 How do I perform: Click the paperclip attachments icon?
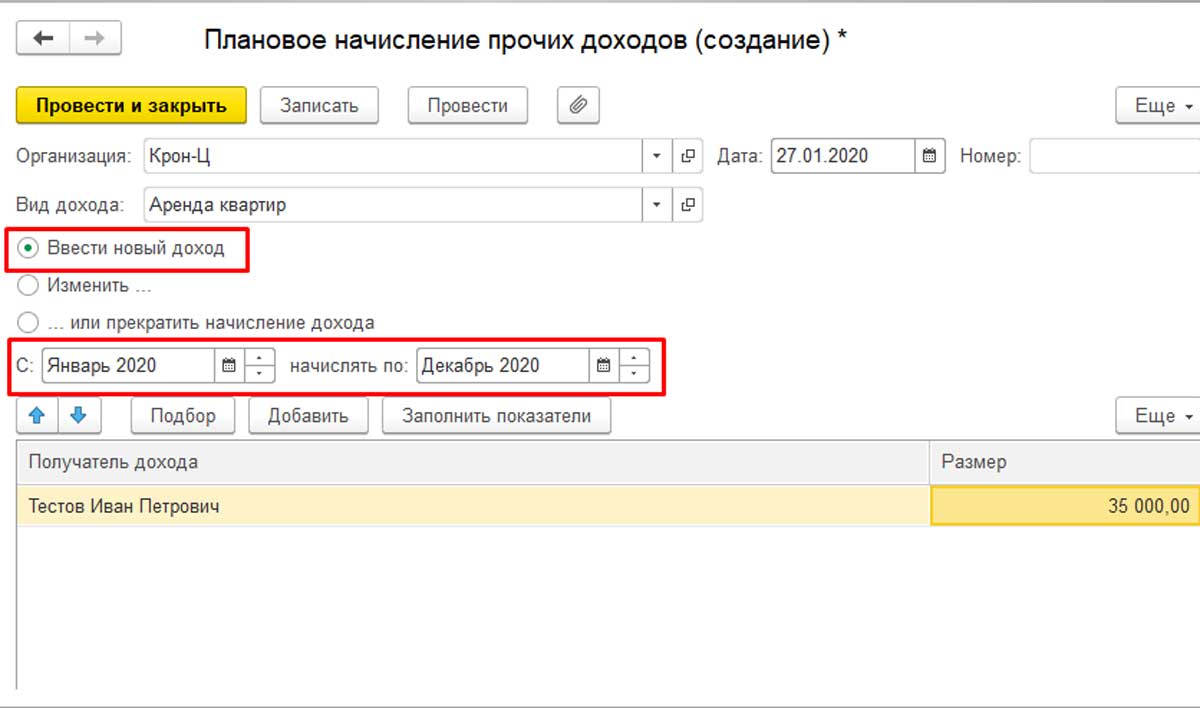click(x=578, y=105)
